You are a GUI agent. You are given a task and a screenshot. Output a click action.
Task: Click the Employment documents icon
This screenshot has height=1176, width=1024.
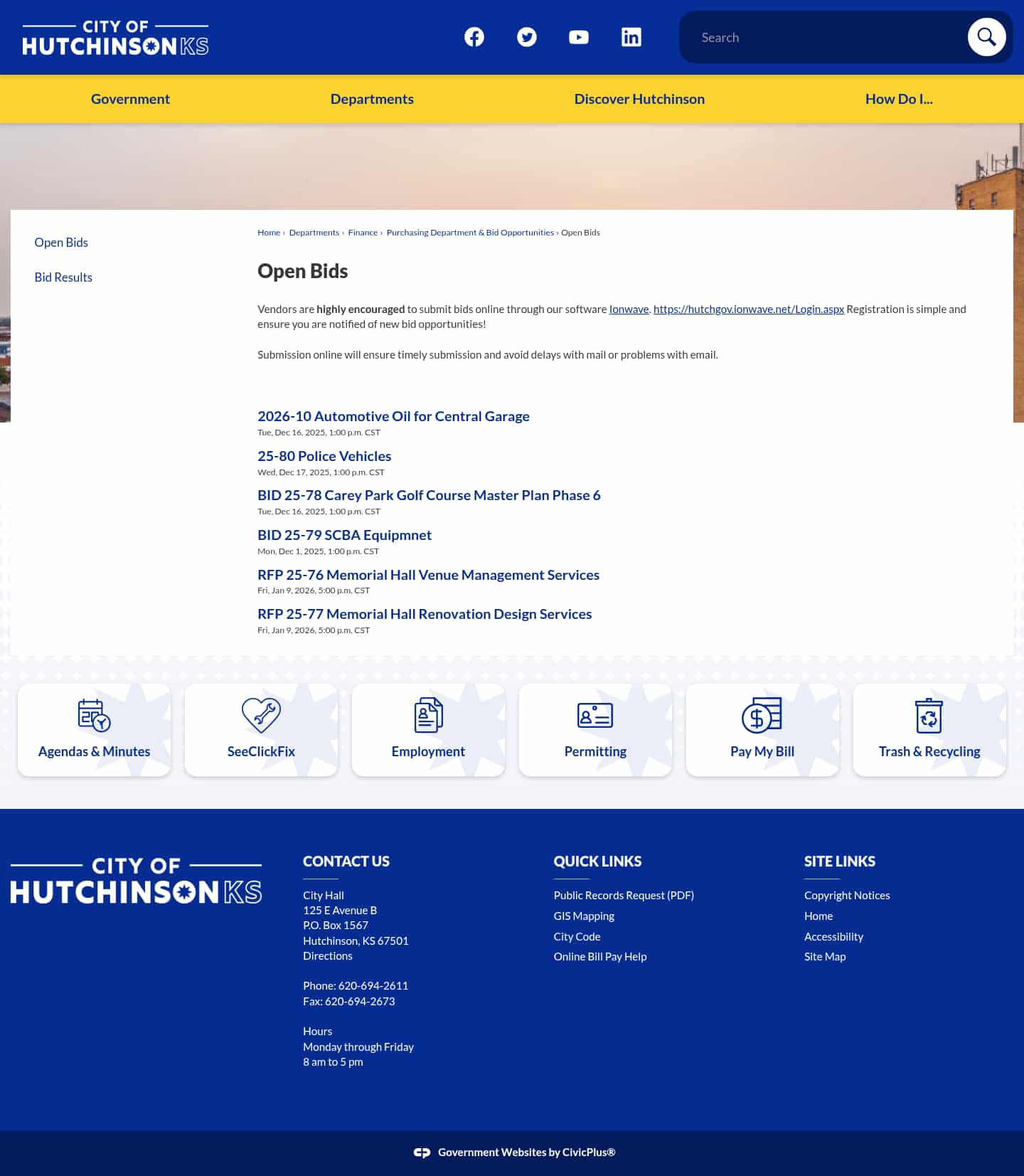(428, 715)
